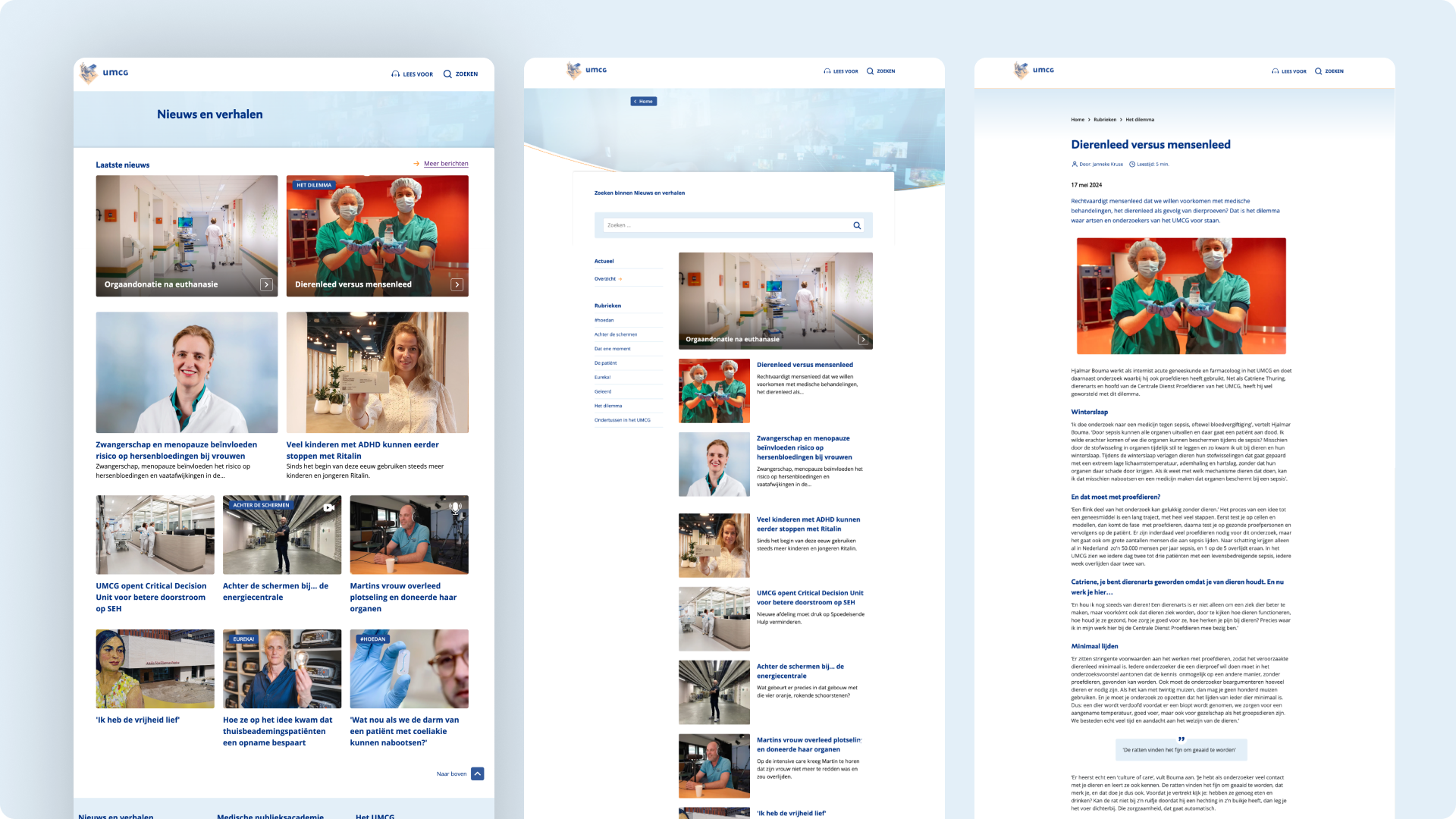This screenshot has width=1456, height=819.
Task: Click the Nieuws en verhalen page title
Action: [x=210, y=115]
